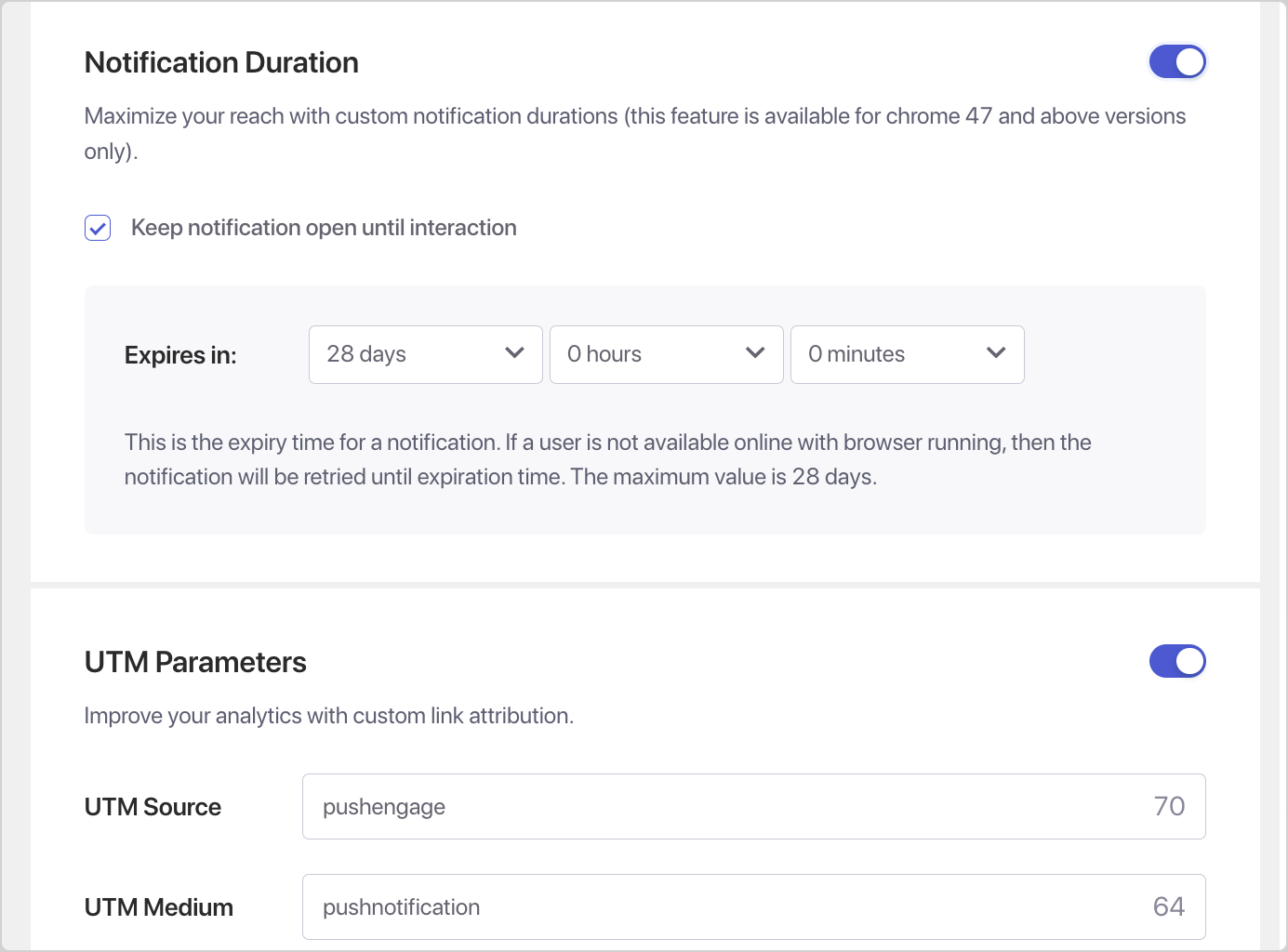
Task: Click the Notification Duration heading
Action: [221, 62]
